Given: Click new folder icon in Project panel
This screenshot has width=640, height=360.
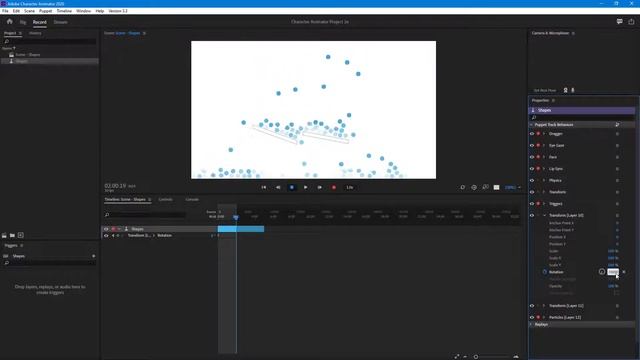Looking at the screenshot, I should pos(12,235).
